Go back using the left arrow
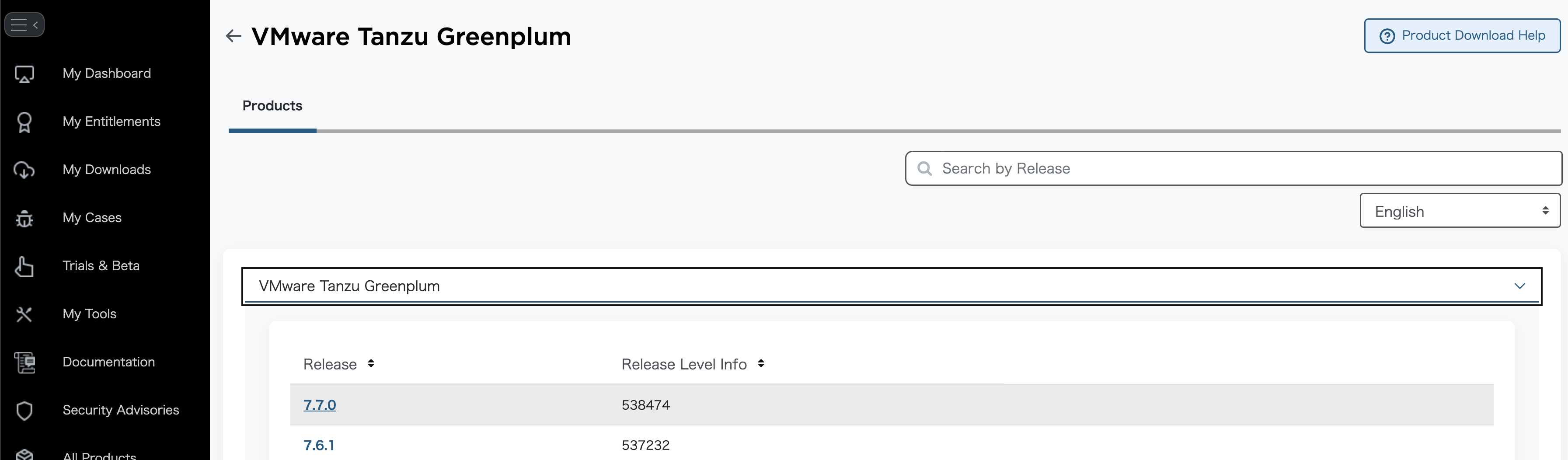This screenshot has height=460, width=1568. coord(233,36)
